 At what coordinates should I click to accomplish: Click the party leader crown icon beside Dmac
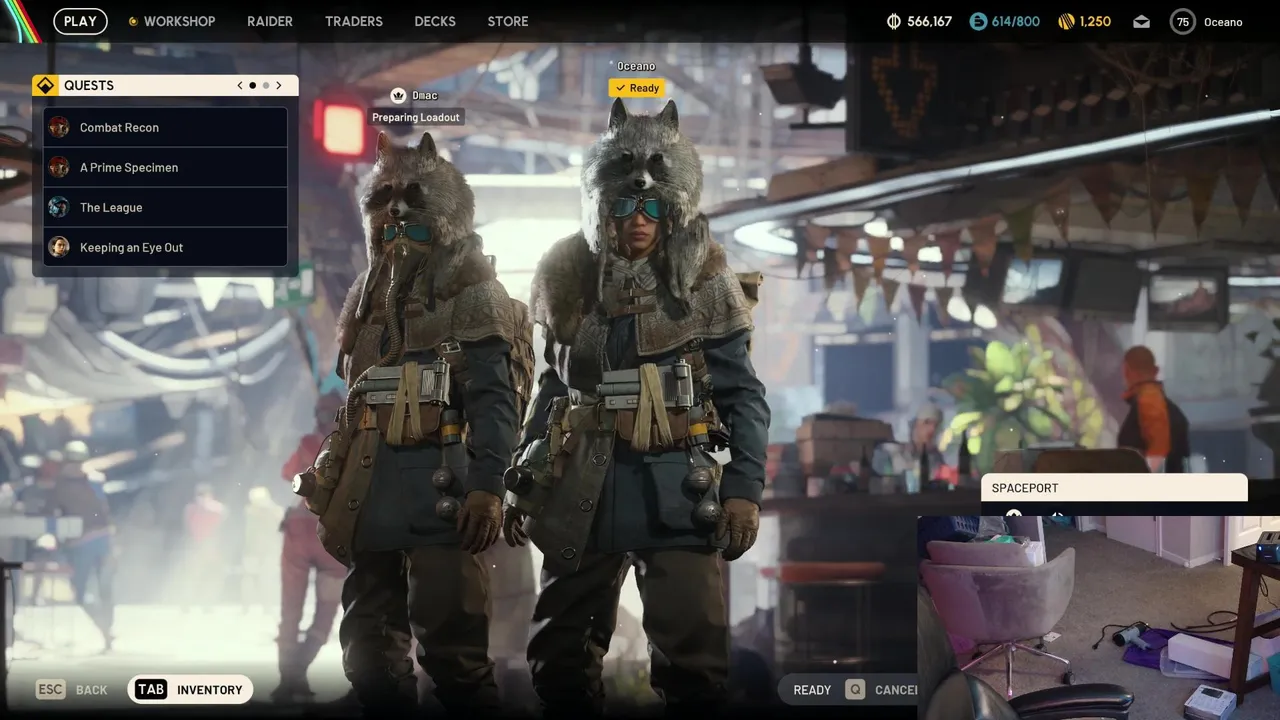point(398,96)
